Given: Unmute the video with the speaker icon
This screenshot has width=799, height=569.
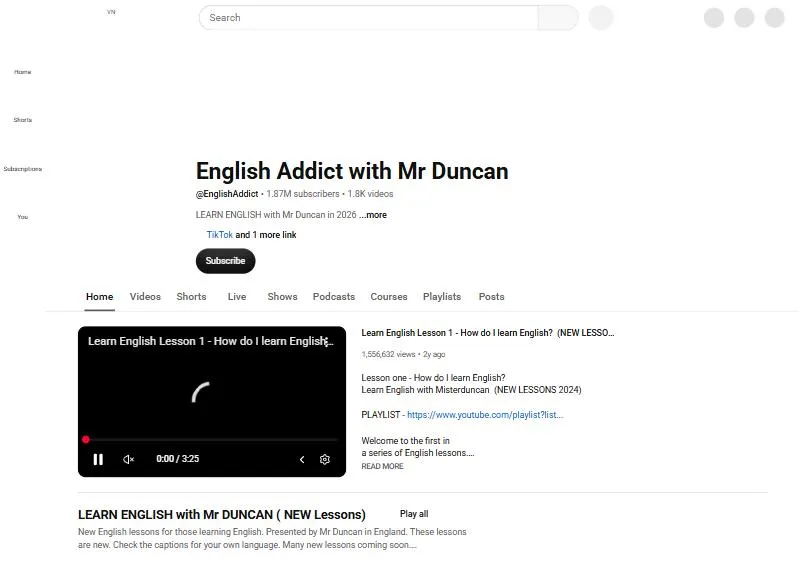Looking at the screenshot, I should pos(128,459).
